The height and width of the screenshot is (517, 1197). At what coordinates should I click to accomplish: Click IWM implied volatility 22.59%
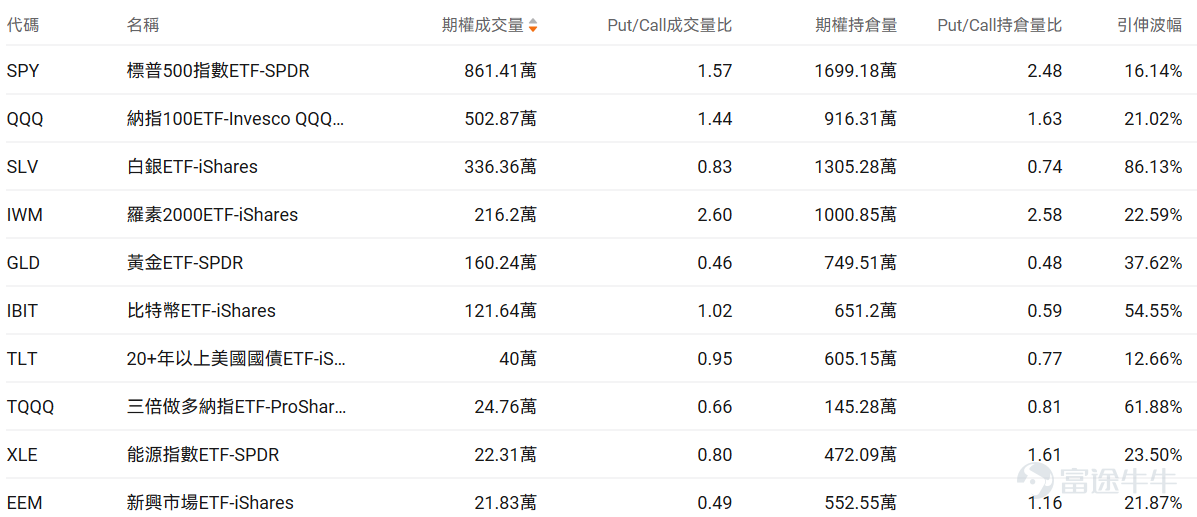(1153, 215)
